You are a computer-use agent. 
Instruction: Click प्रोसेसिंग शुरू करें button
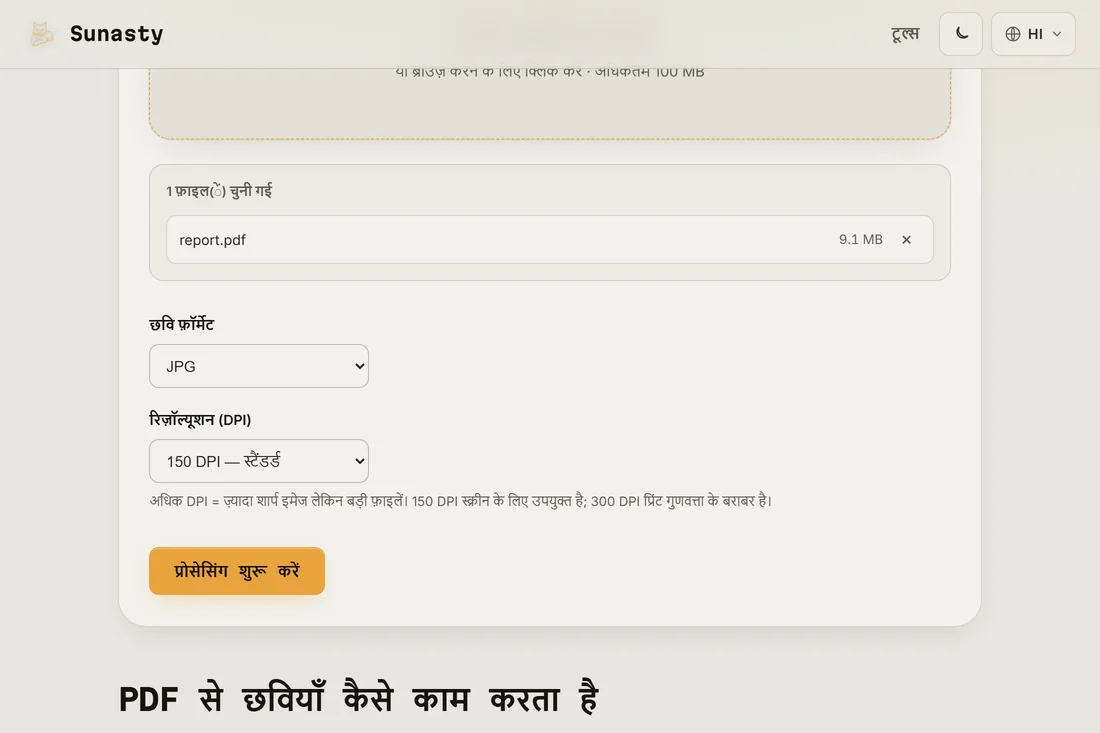(236, 571)
